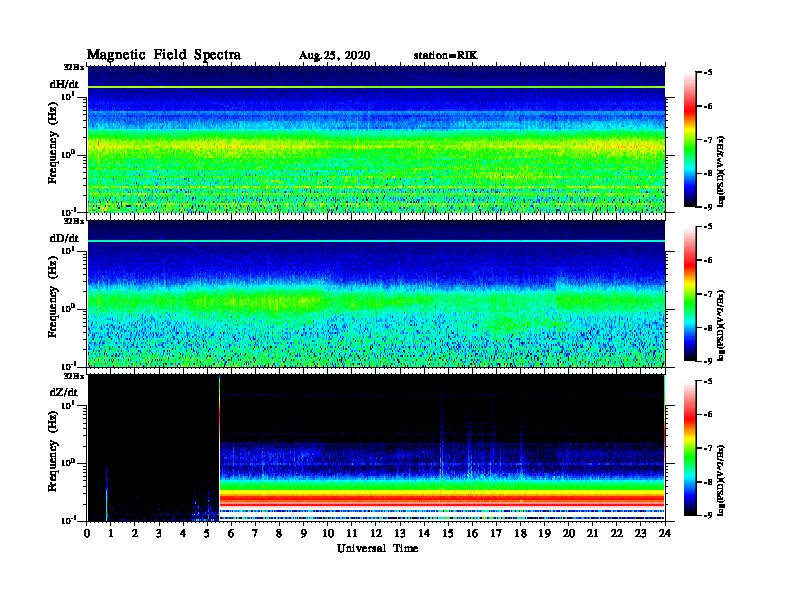Click the dZ/dt panel colorbar
This screenshot has width=792, height=612.
[689, 448]
